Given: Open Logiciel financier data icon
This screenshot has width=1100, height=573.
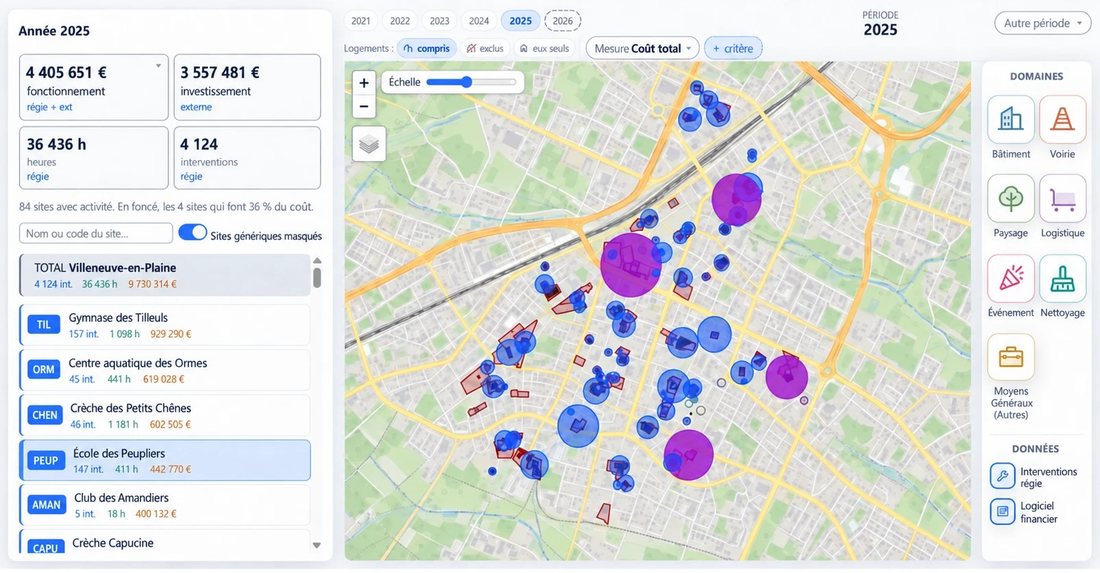Looking at the screenshot, I should tap(1002, 511).
